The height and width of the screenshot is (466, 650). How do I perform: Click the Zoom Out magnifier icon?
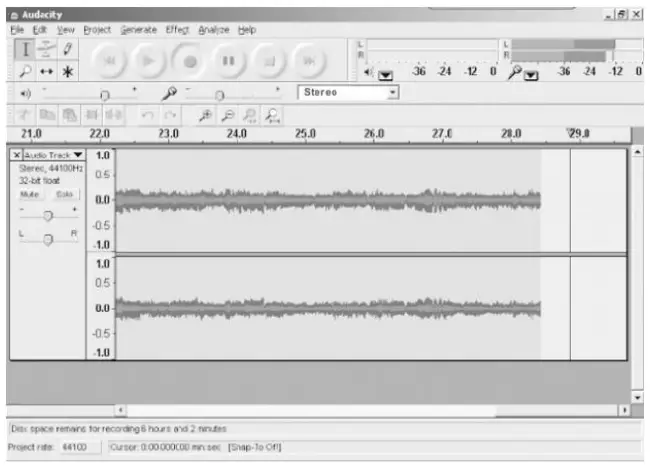point(228,115)
